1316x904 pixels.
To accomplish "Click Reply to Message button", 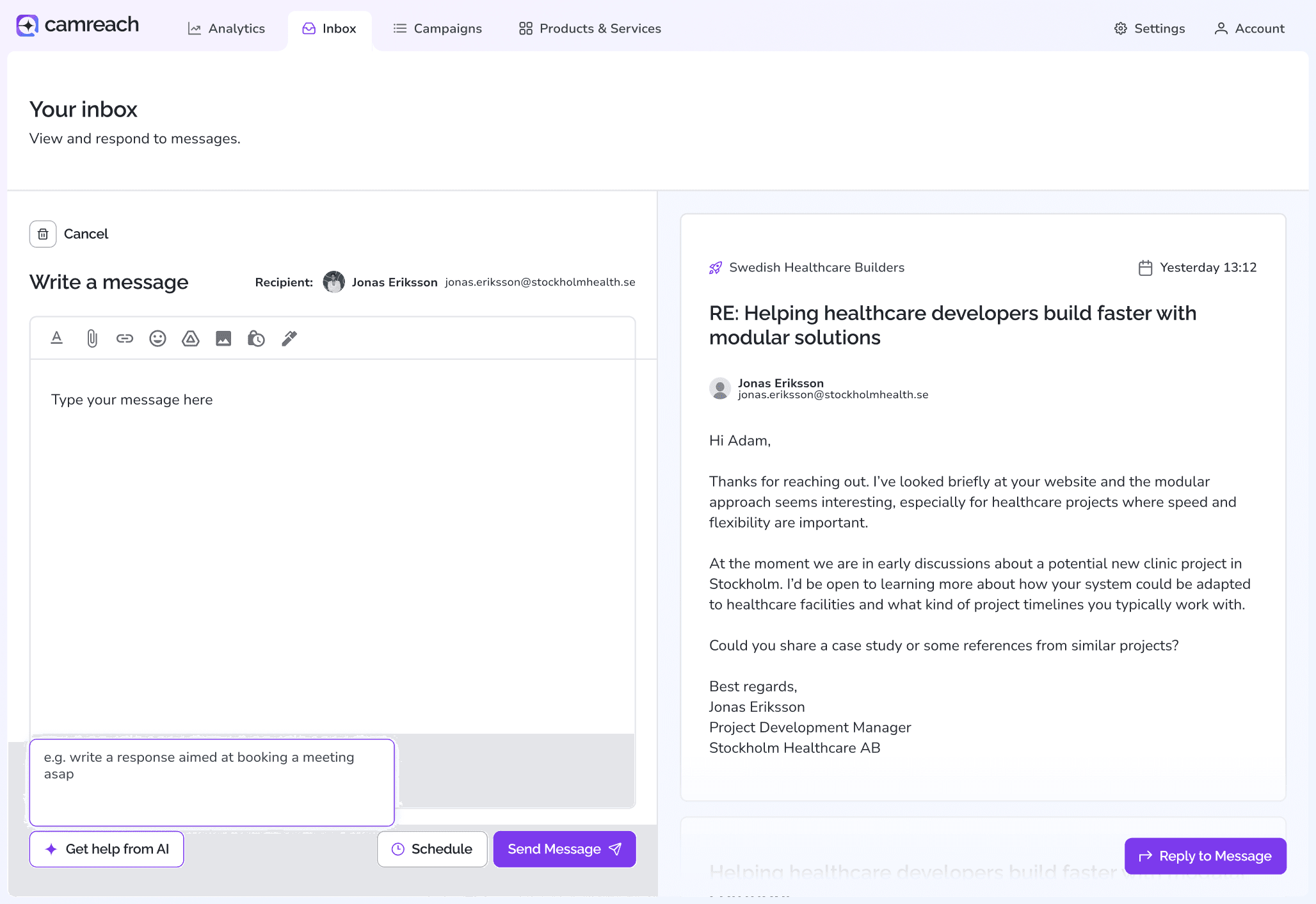I will tap(1205, 856).
